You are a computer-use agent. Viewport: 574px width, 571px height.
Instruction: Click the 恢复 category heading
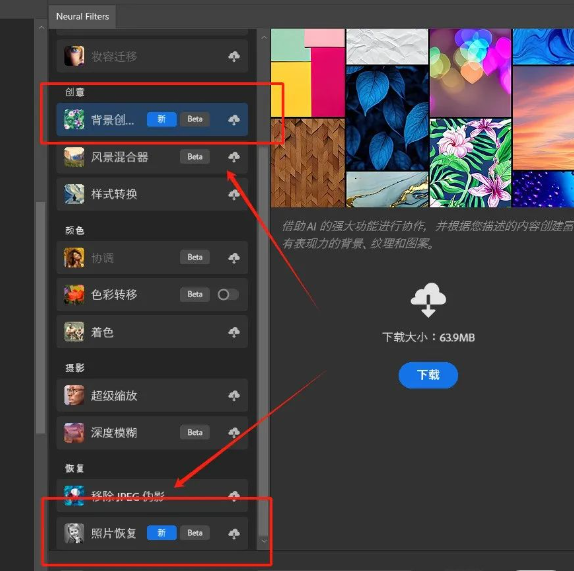(x=75, y=468)
